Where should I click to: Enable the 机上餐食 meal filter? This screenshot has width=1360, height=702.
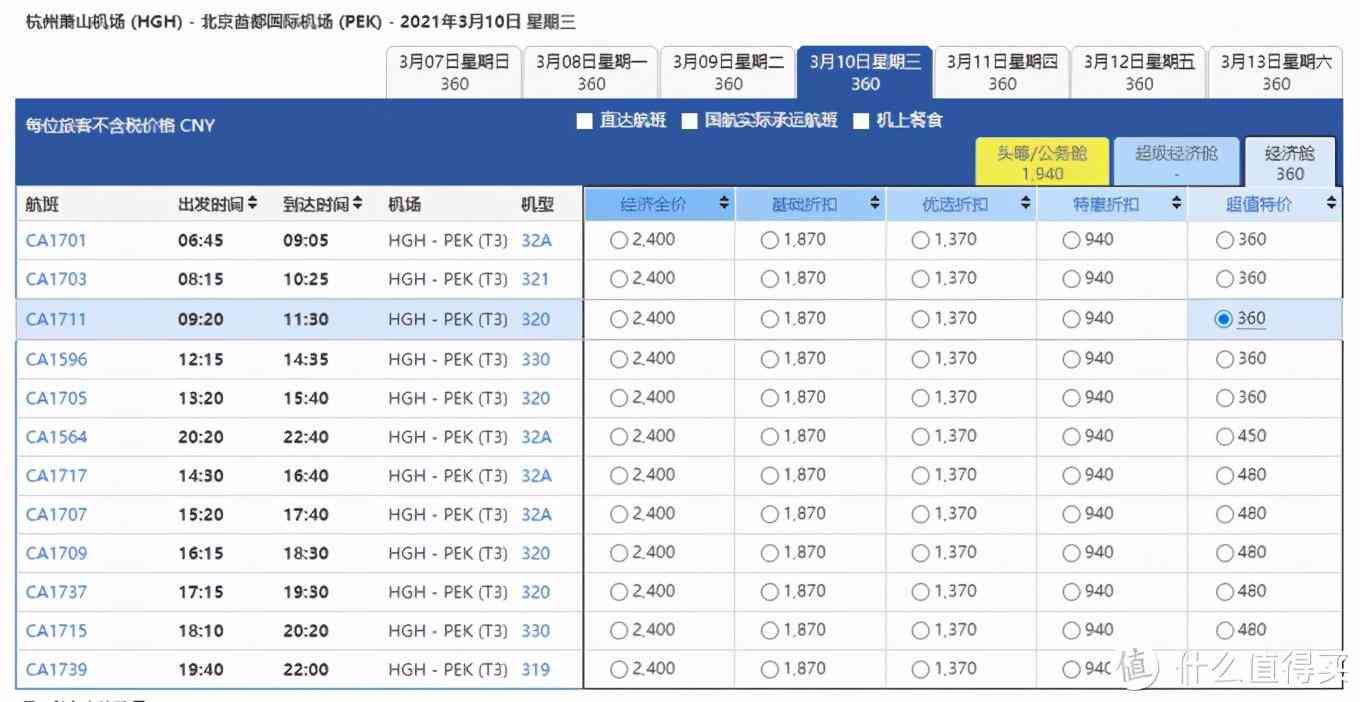click(862, 121)
